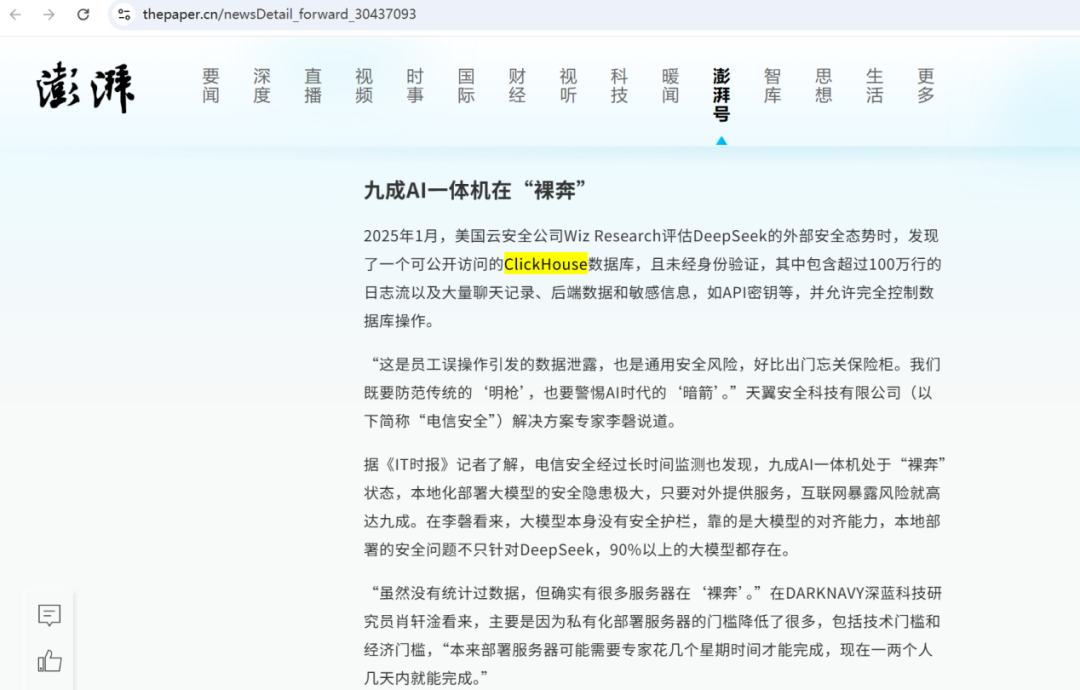Click the heading 九成AI一体机在“裸奔”
Screen dimensions: 1080x690
(475, 190)
